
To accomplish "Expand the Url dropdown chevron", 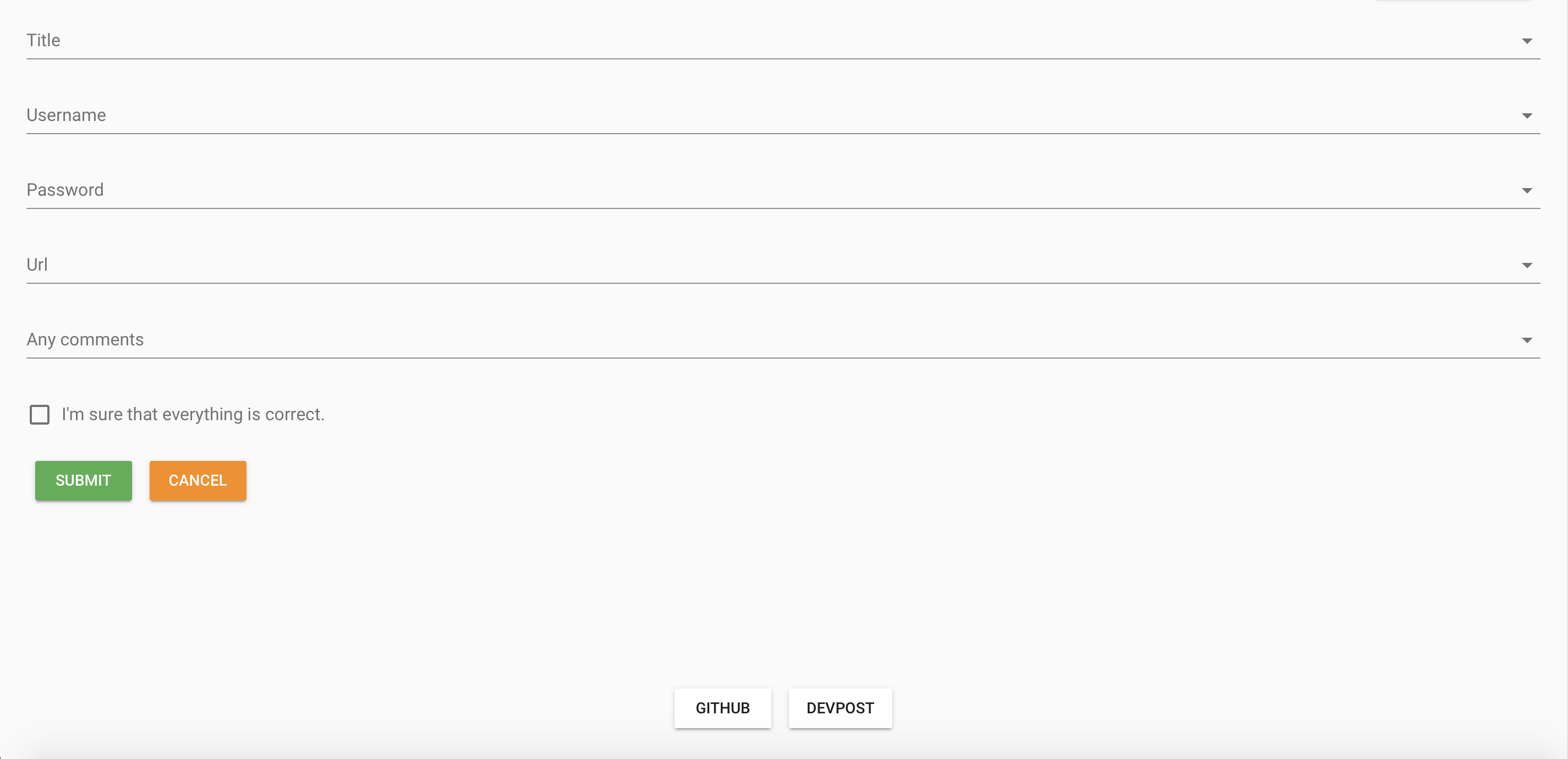I will pyautogui.click(x=1528, y=265).
